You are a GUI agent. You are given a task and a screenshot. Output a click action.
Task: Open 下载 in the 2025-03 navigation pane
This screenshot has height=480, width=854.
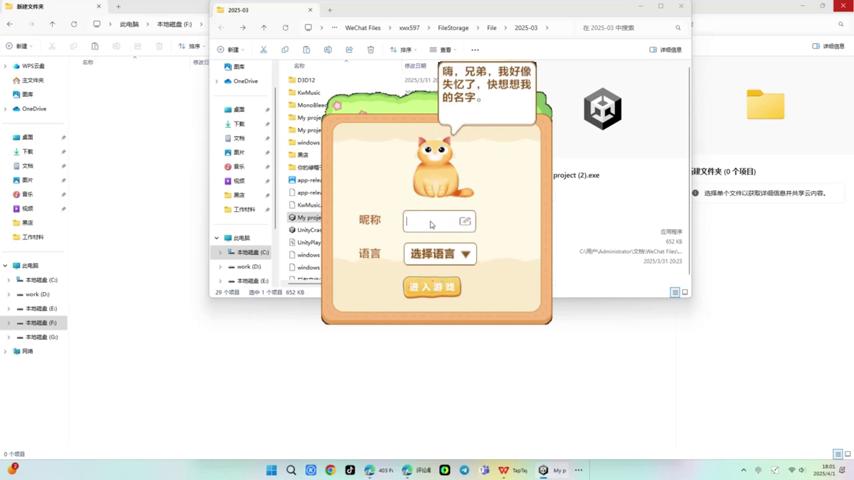click(x=239, y=124)
